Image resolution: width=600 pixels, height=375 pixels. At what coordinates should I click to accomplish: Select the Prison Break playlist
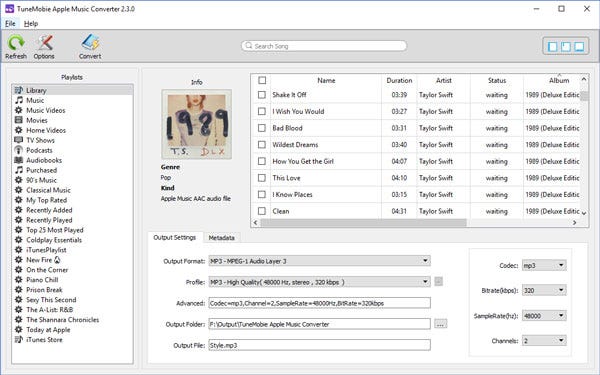click(x=44, y=290)
